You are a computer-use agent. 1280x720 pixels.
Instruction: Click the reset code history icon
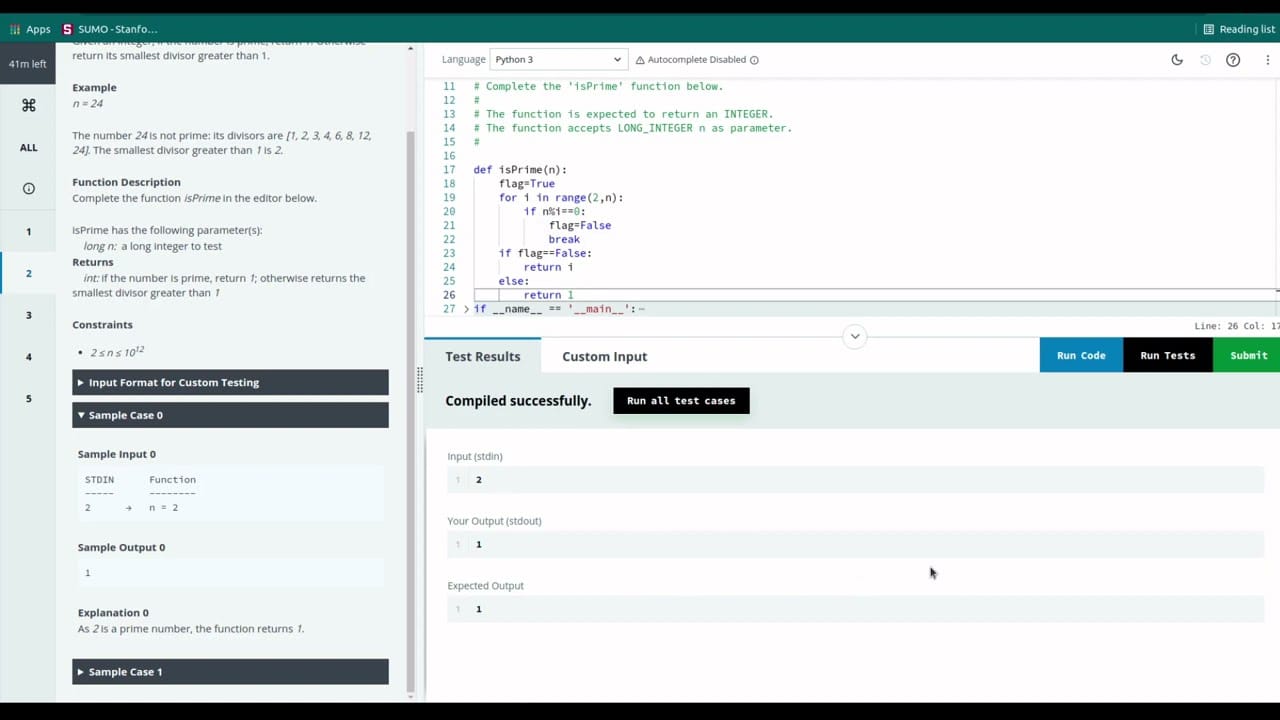1205,60
